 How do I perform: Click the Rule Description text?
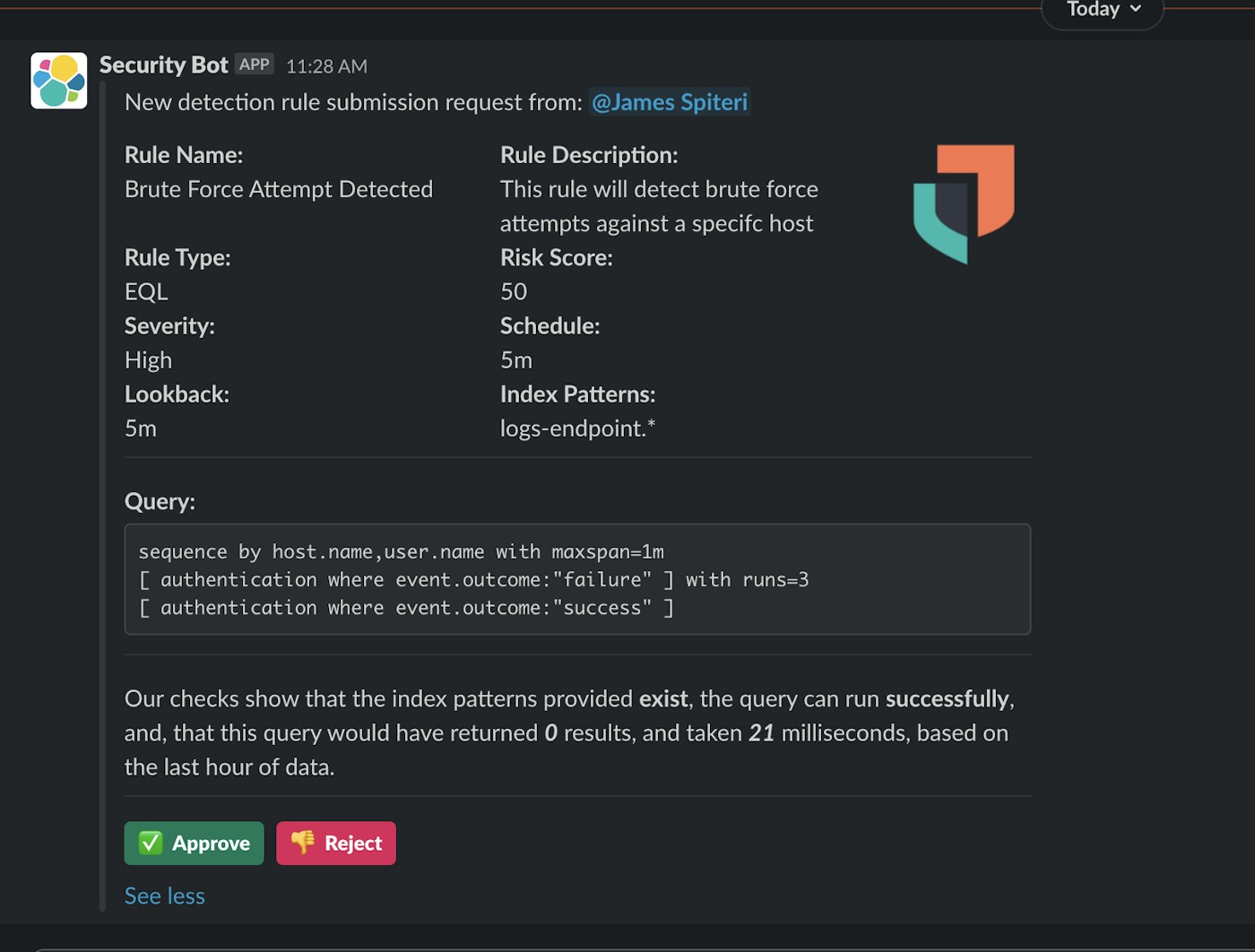click(658, 206)
